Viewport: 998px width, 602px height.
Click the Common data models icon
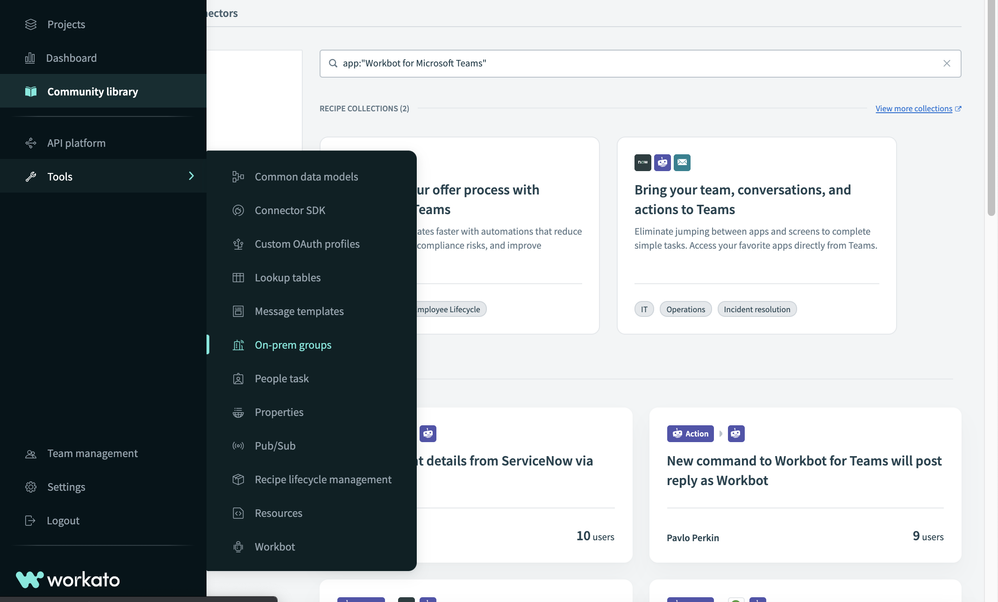tap(238, 177)
